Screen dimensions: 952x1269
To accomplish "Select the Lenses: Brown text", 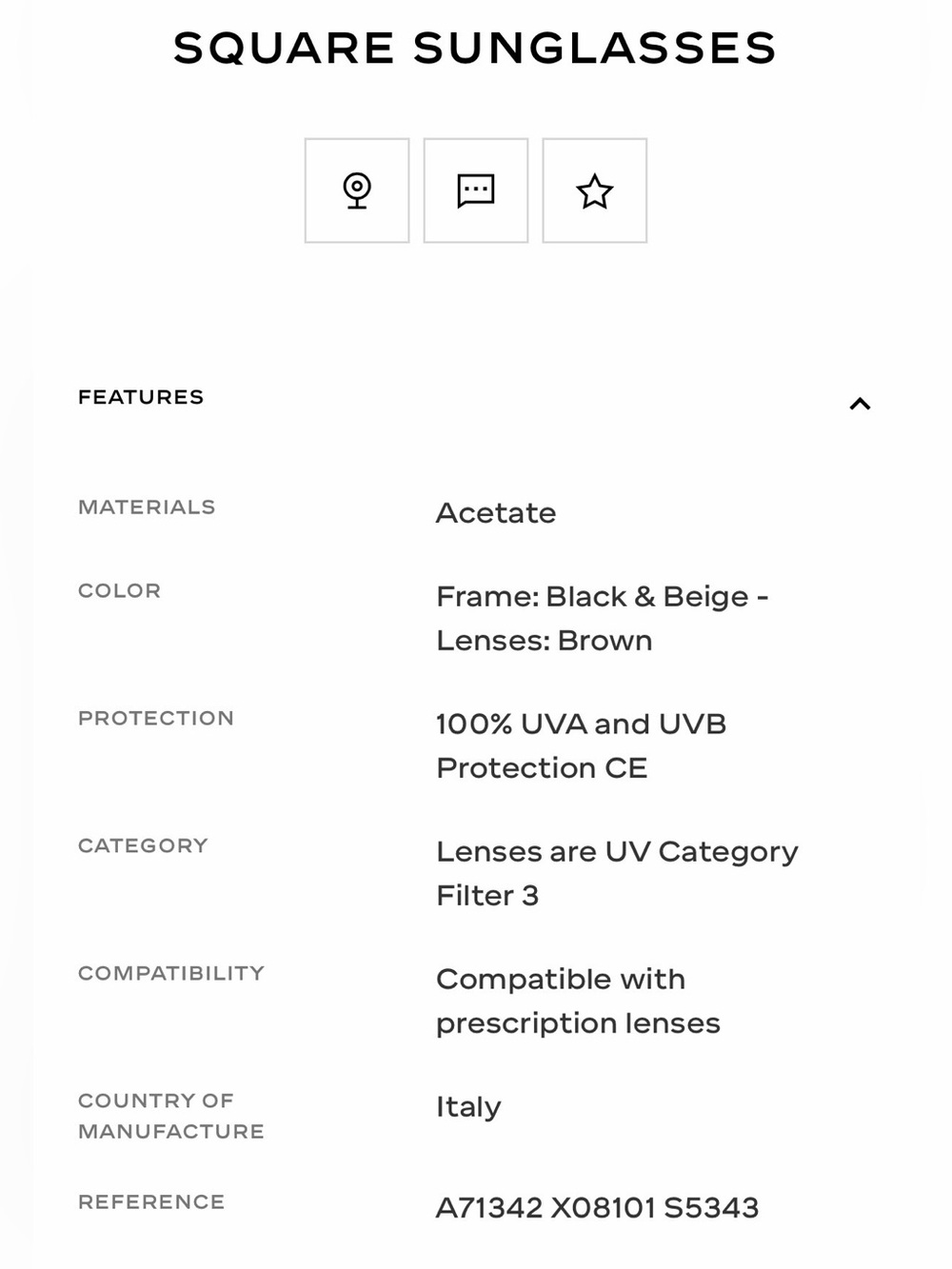I will tap(545, 641).
